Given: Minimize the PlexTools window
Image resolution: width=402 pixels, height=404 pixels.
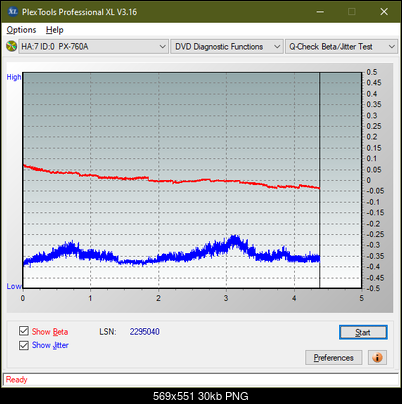Looking at the screenshot, I should pos(320,12).
